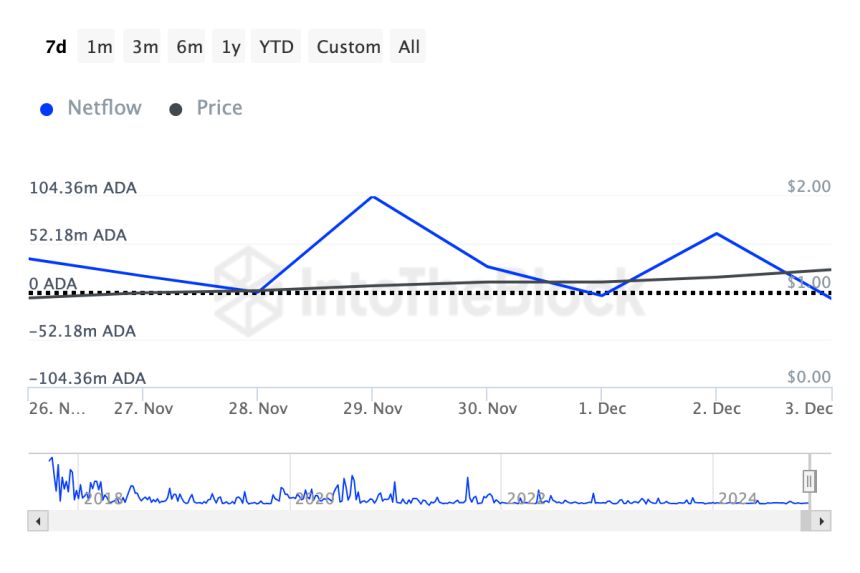Click the Netflow point at 2. Dec
860x573 pixels.
coord(716,233)
